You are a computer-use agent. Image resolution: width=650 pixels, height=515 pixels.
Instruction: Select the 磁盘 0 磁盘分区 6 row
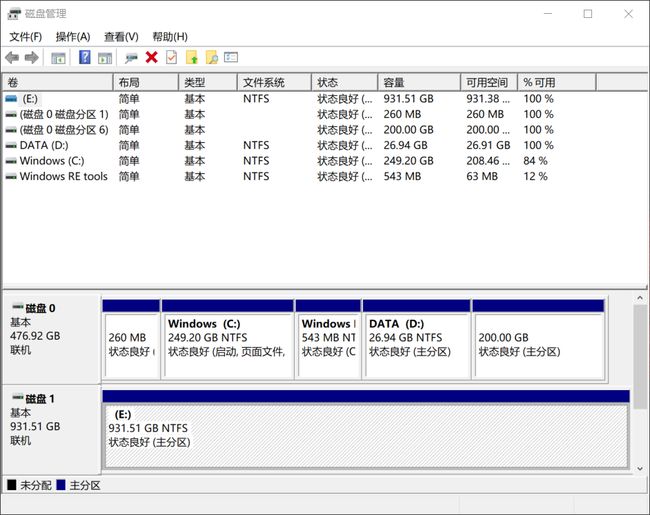298,130
